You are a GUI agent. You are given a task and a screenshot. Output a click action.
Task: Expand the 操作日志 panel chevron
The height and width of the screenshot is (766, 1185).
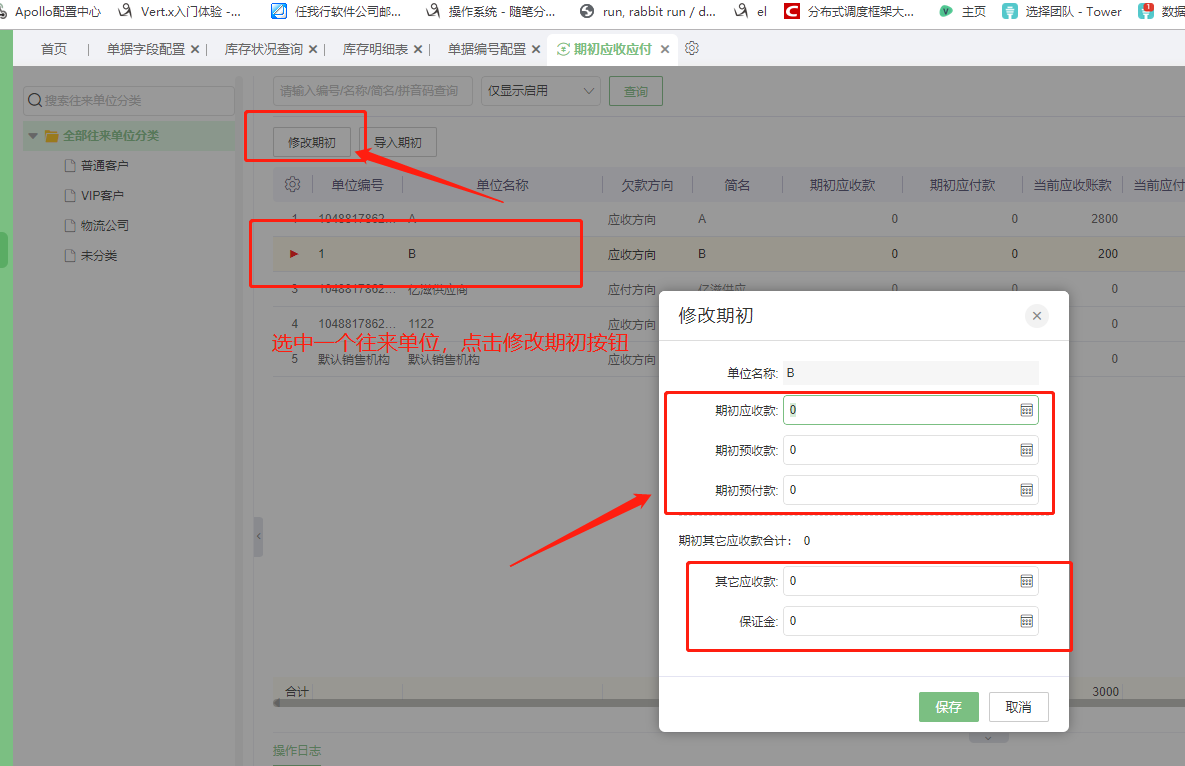[989, 737]
